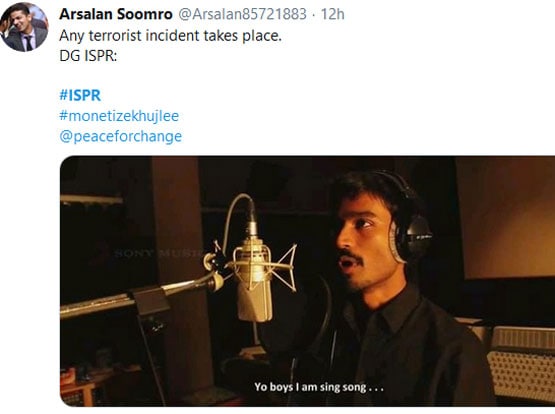Click the 'Yo boys I am sing song' subtitle
The image size is (555, 414).
pos(319,387)
